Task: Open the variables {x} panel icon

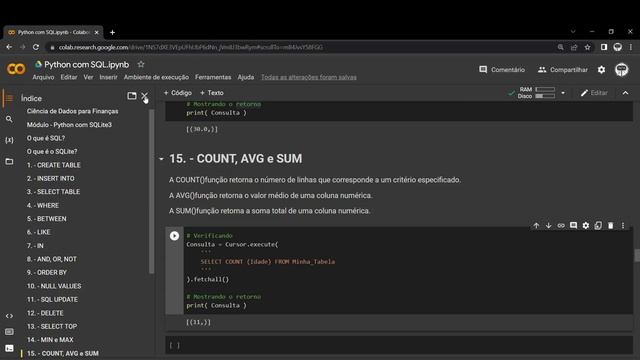Action: tap(9, 140)
